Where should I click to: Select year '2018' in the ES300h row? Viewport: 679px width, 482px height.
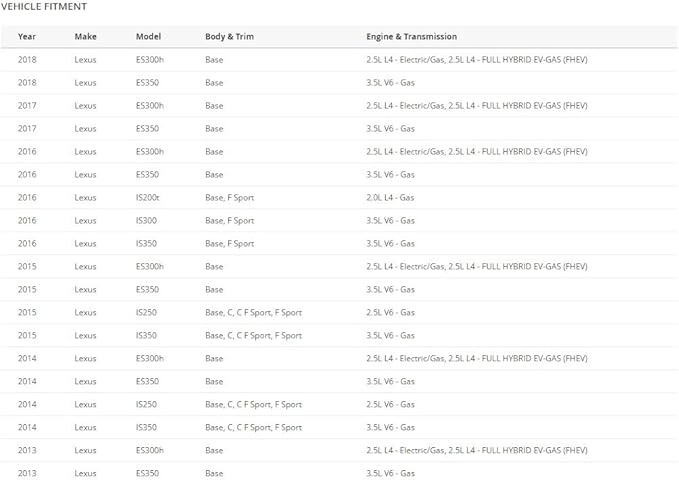27,60
